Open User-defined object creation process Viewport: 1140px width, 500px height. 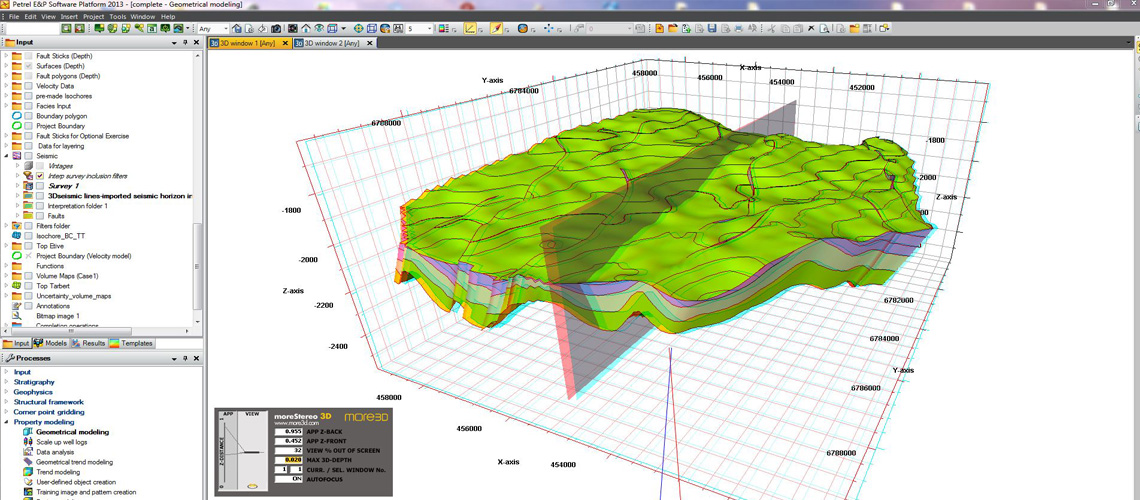point(76,482)
